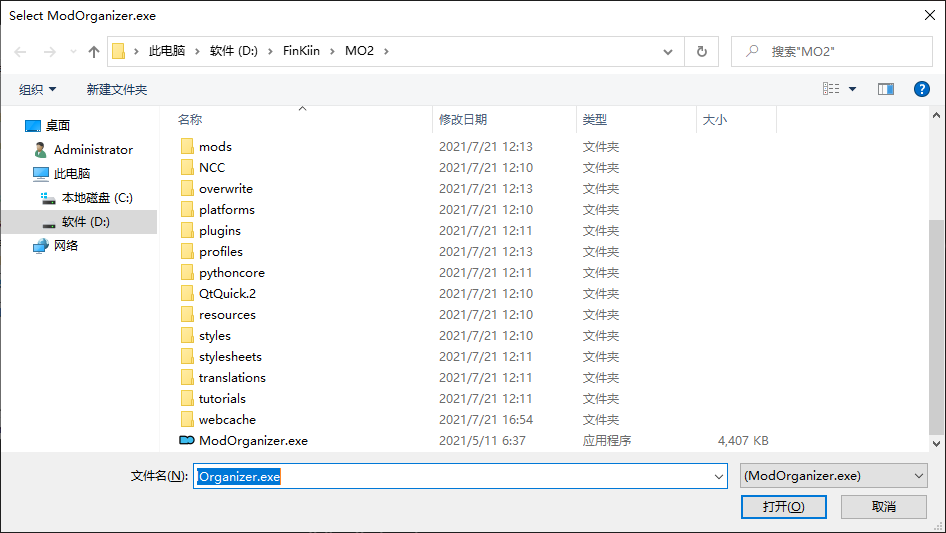The width and height of the screenshot is (946, 533).
Task: Open help with question mark icon
Action: click(x=921, y=89)
